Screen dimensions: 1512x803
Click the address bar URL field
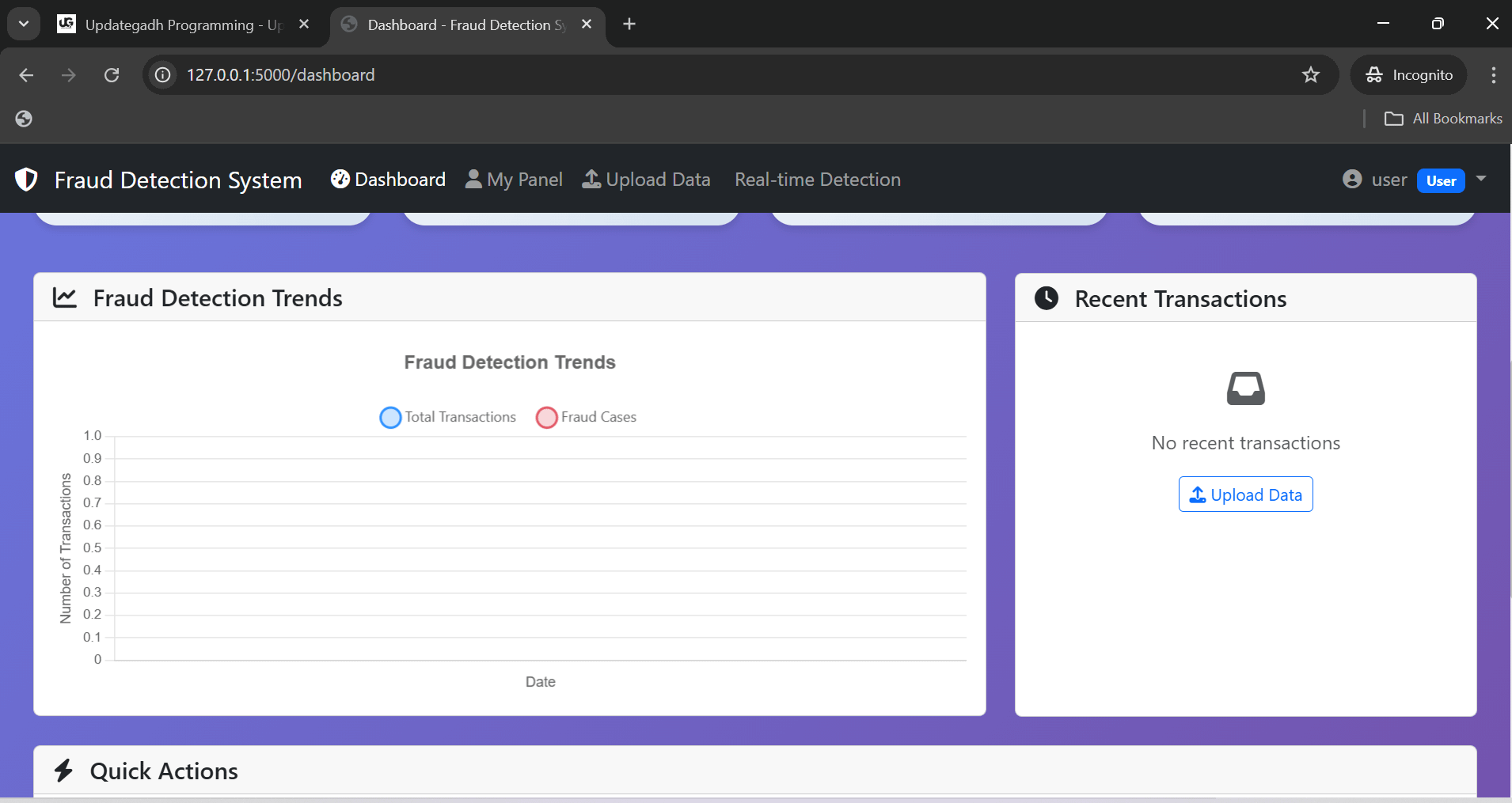point(712,75)
